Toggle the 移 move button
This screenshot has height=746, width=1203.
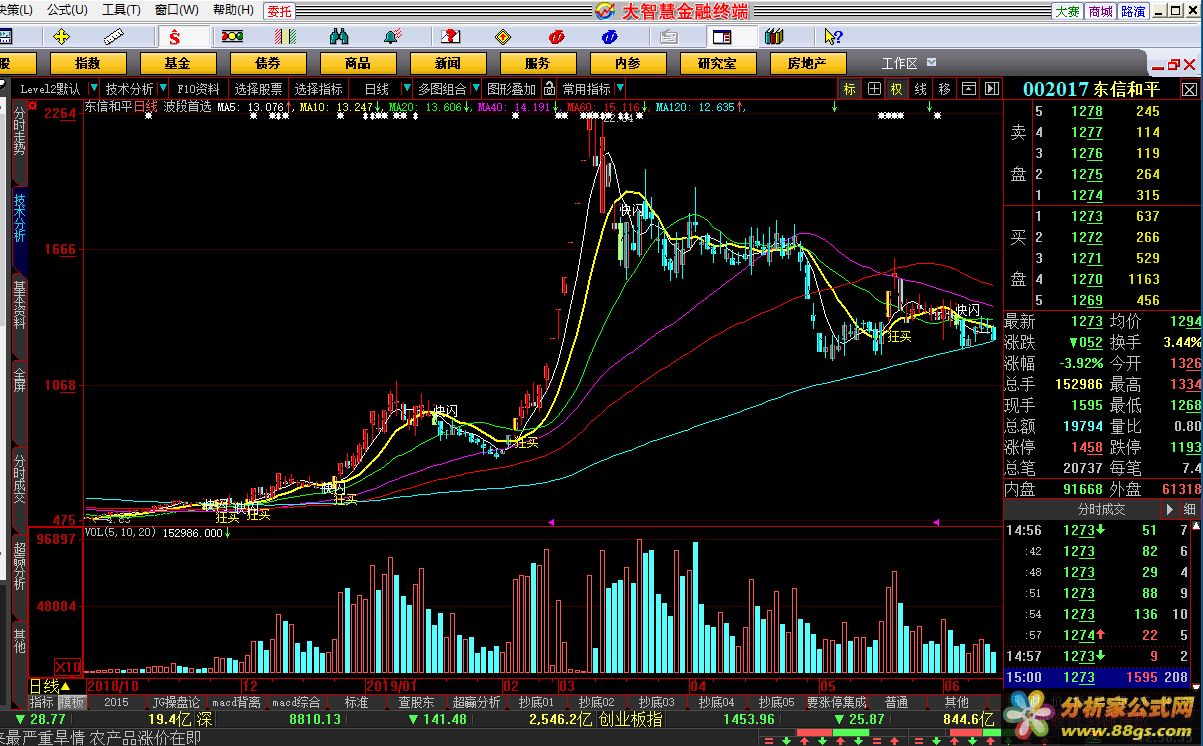click(x=944, y=89)
